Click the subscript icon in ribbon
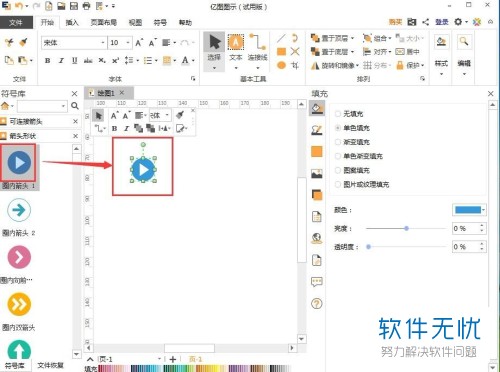Viewport: 500px width, 372px height. coord(102,61)
